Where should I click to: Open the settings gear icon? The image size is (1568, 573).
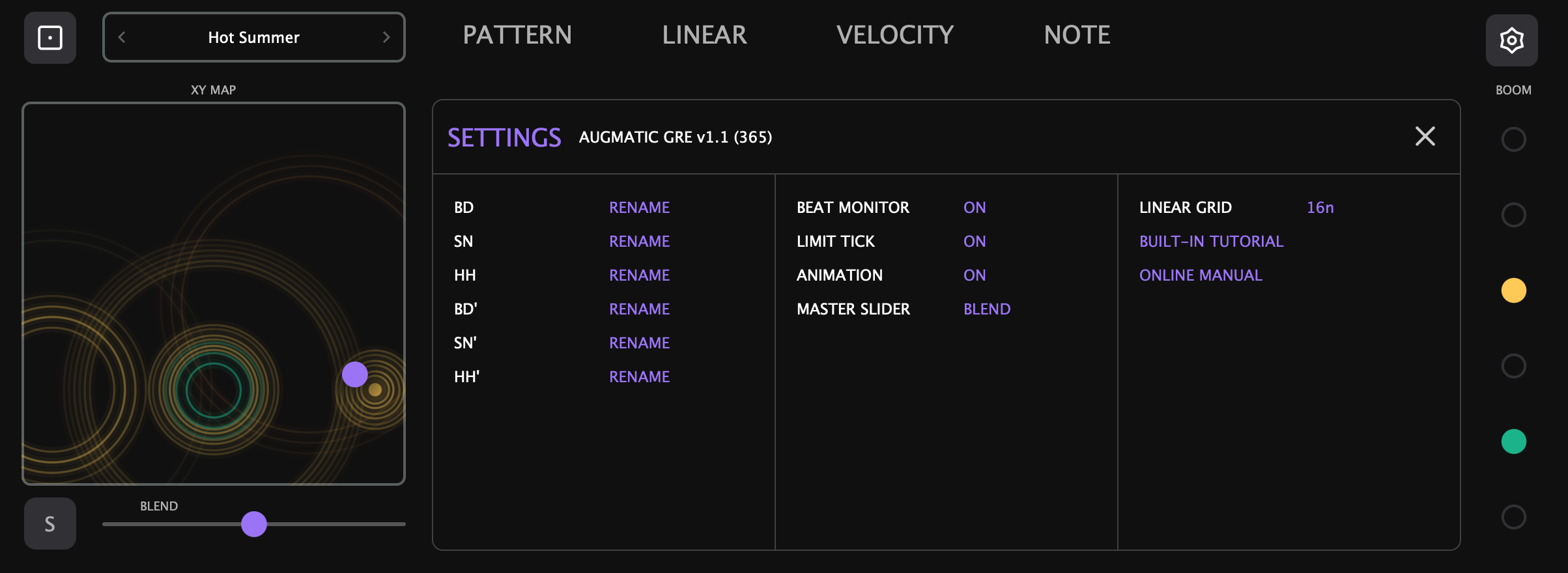click(x=1511, y=40)
